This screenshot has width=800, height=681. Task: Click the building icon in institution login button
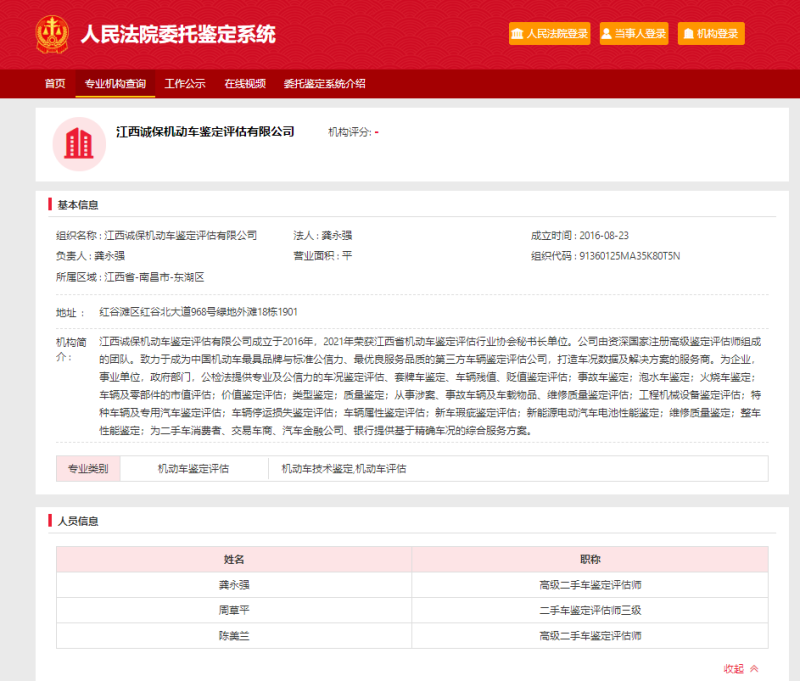(x=688, y=34)
